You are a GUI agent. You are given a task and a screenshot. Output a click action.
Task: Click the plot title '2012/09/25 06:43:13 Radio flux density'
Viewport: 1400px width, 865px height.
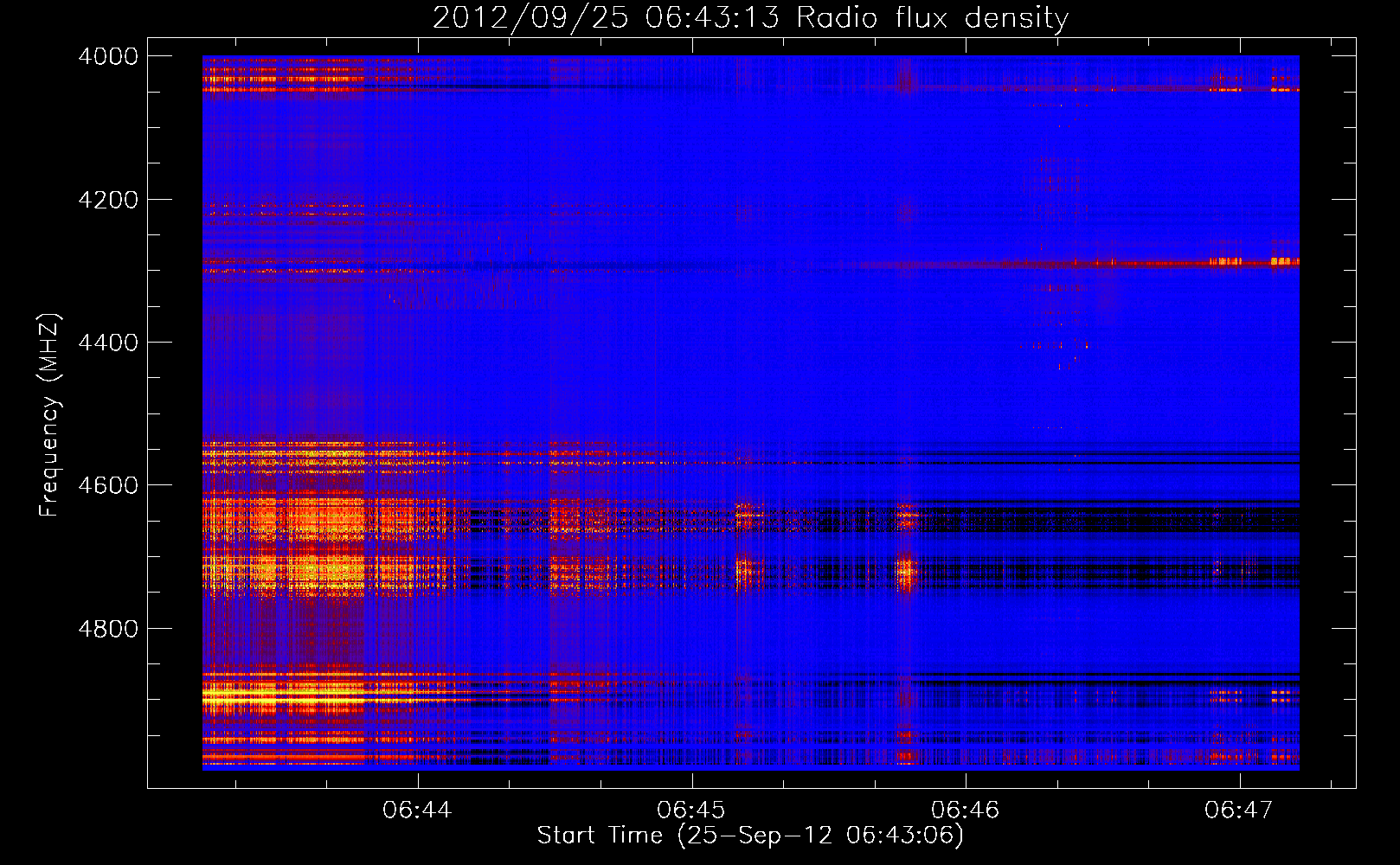tap(750, 18)
